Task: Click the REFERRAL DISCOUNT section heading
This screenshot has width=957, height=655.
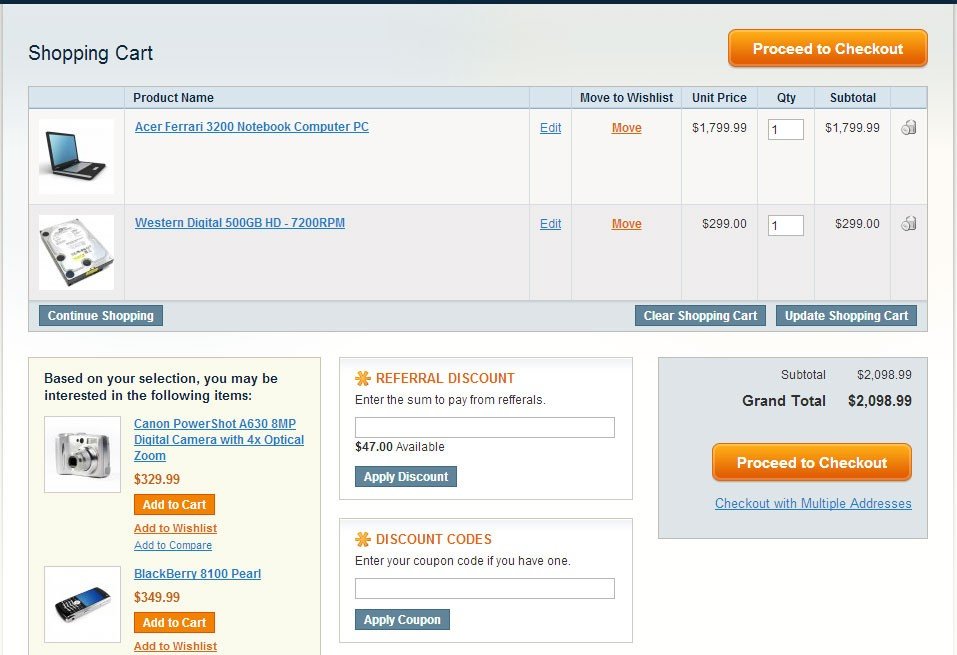Action: pos(445,378)
